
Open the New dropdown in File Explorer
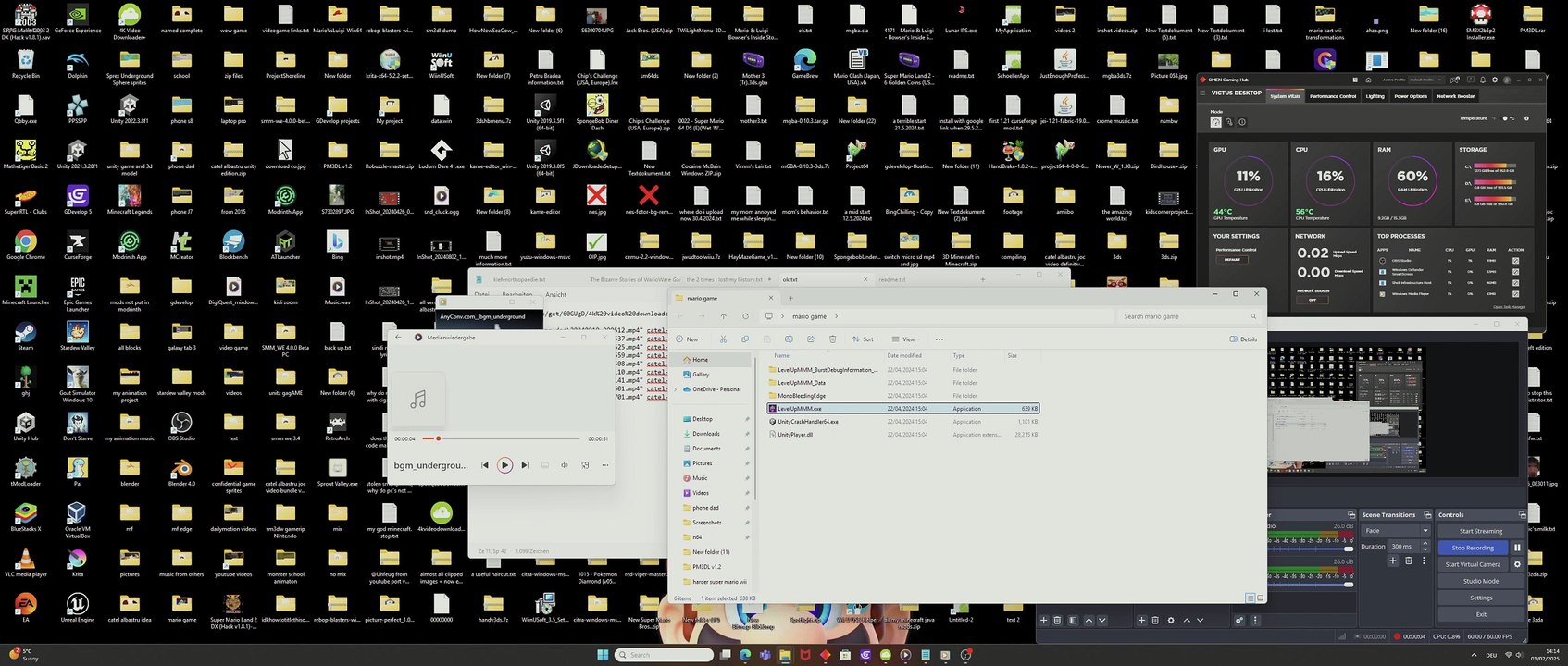tap(691, 339)
